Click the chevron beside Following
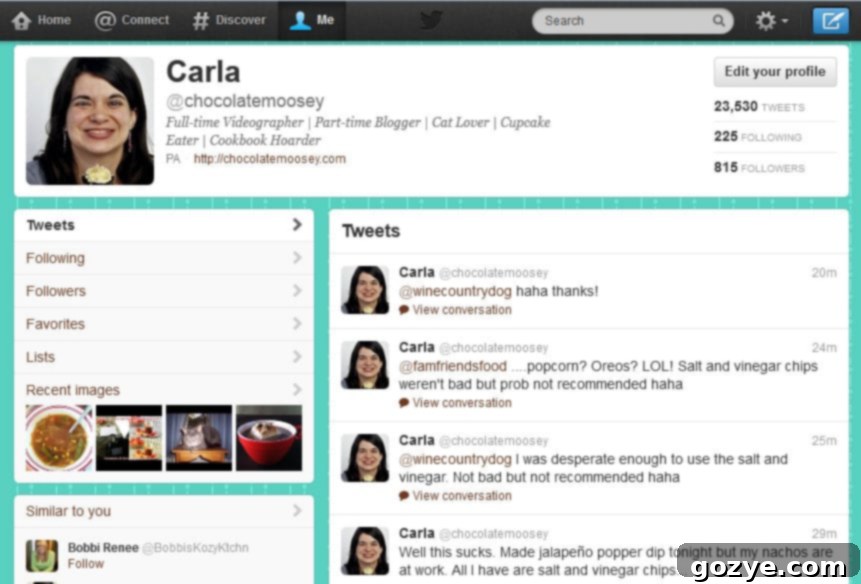This screenshot has width=861, height=584. [x=297, y=257]
